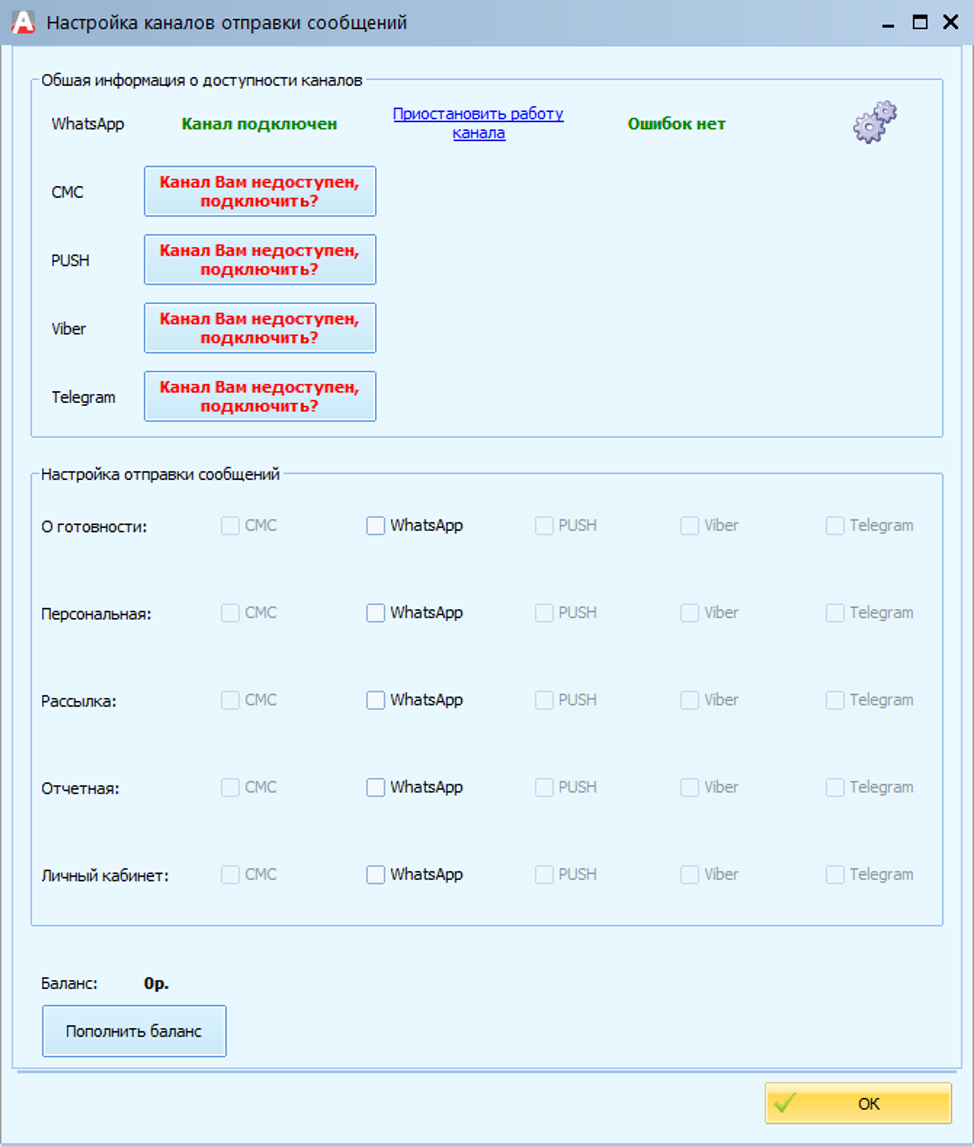Maximize the settings window
The height and width of the screenshot is (1146, 974).
pos(920,23)
